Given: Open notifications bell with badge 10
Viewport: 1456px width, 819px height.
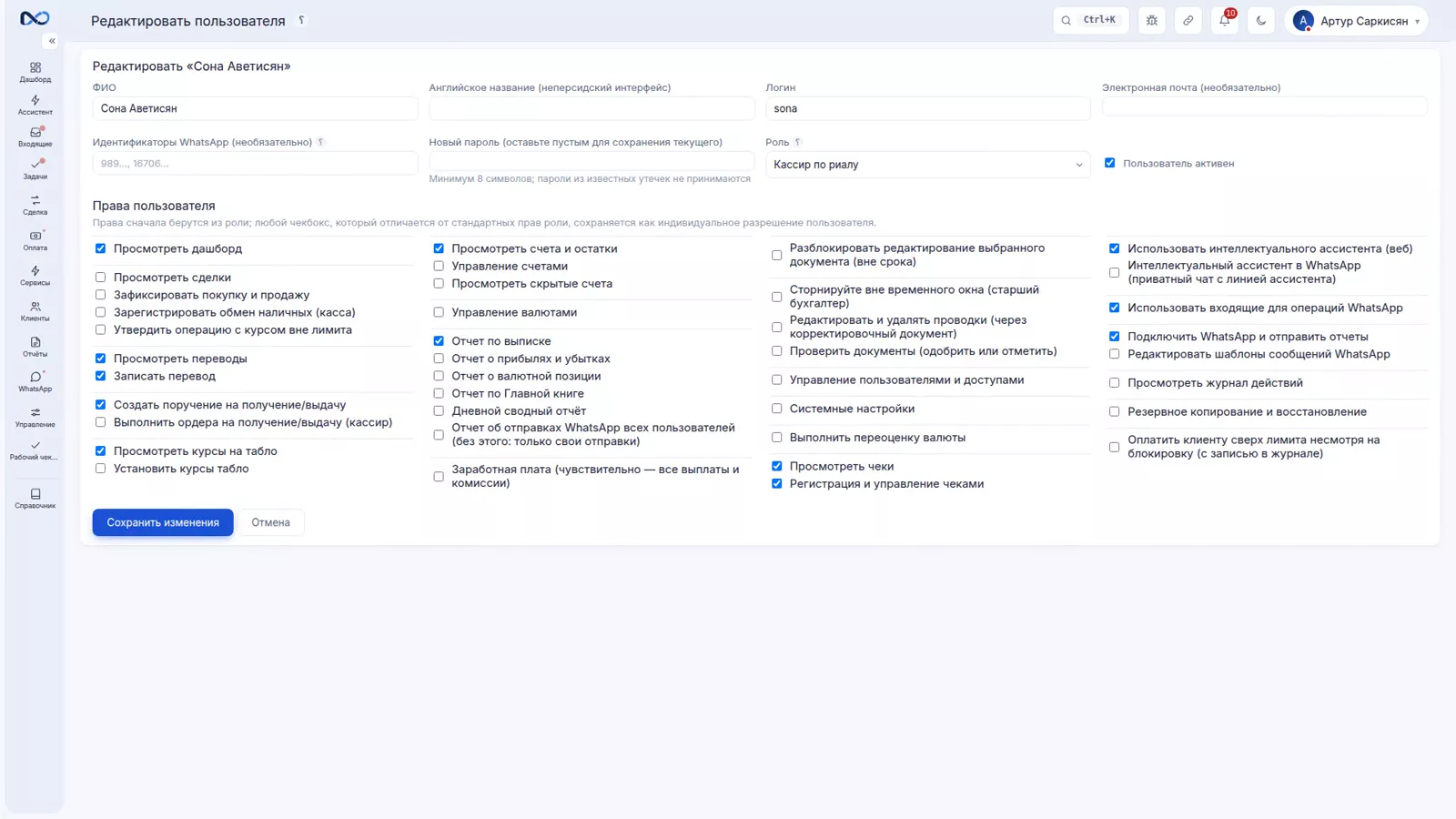Looking at the screenshot, I should (x=1225, y=20).
